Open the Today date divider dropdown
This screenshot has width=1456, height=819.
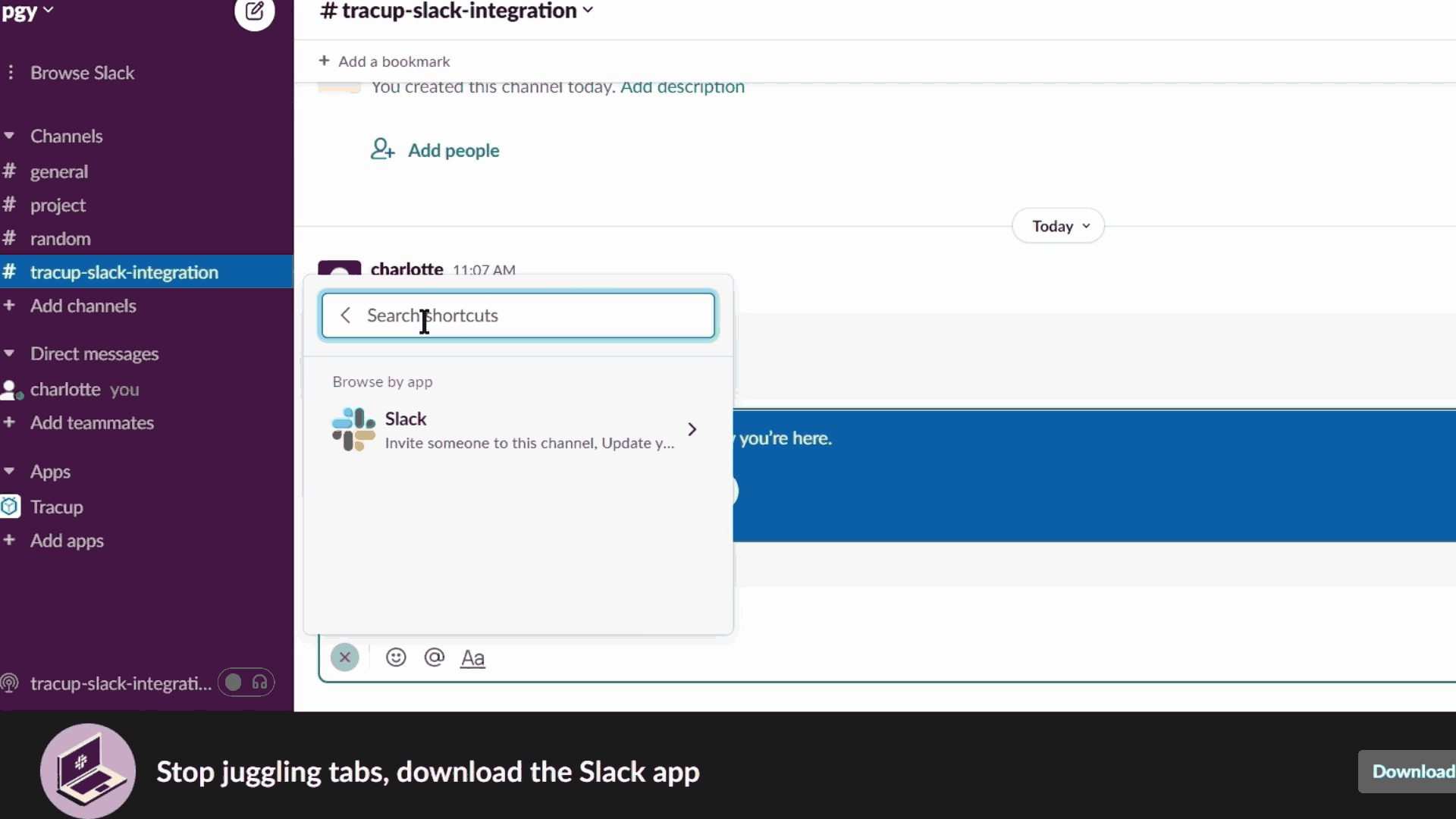click(1058, 225)
